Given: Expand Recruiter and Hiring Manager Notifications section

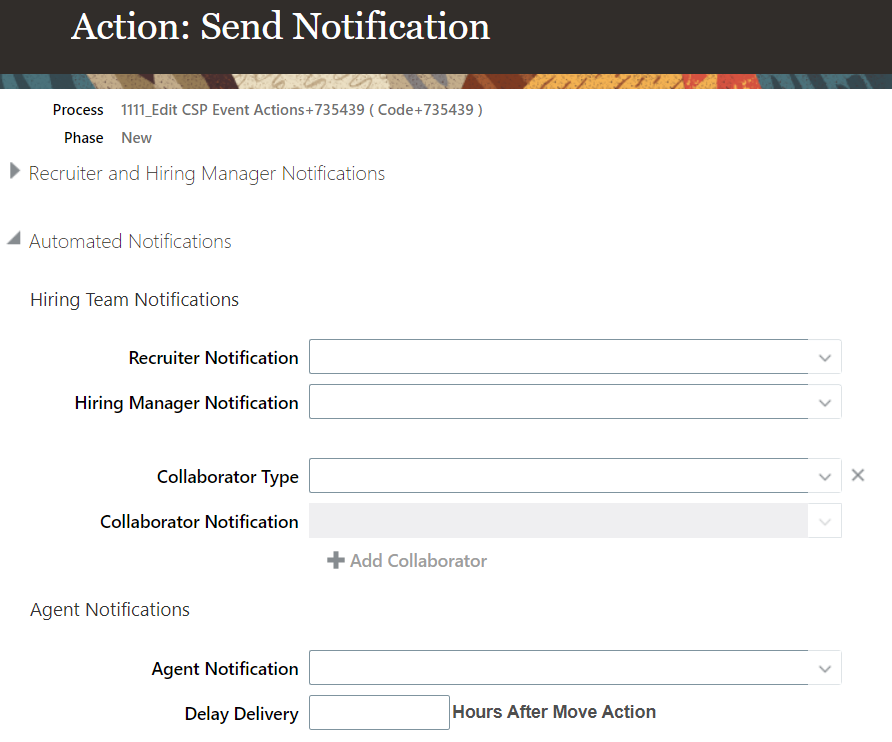Looking at the screenshot, I should point(15,171).
